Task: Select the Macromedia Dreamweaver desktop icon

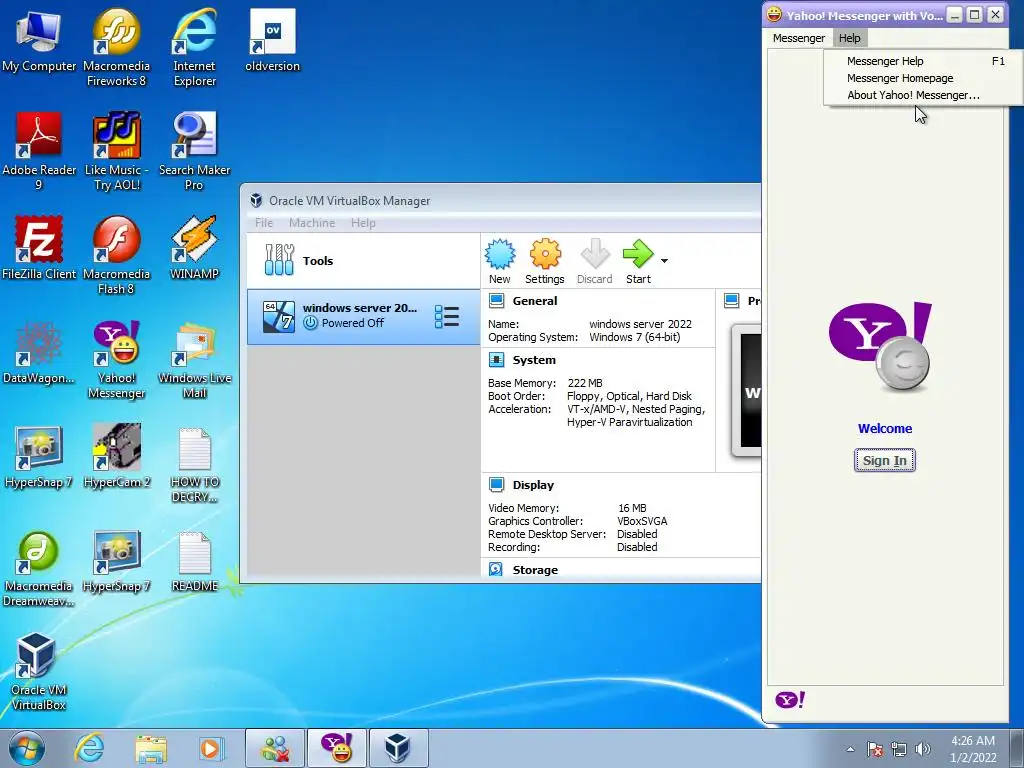Action: [39, 568]
